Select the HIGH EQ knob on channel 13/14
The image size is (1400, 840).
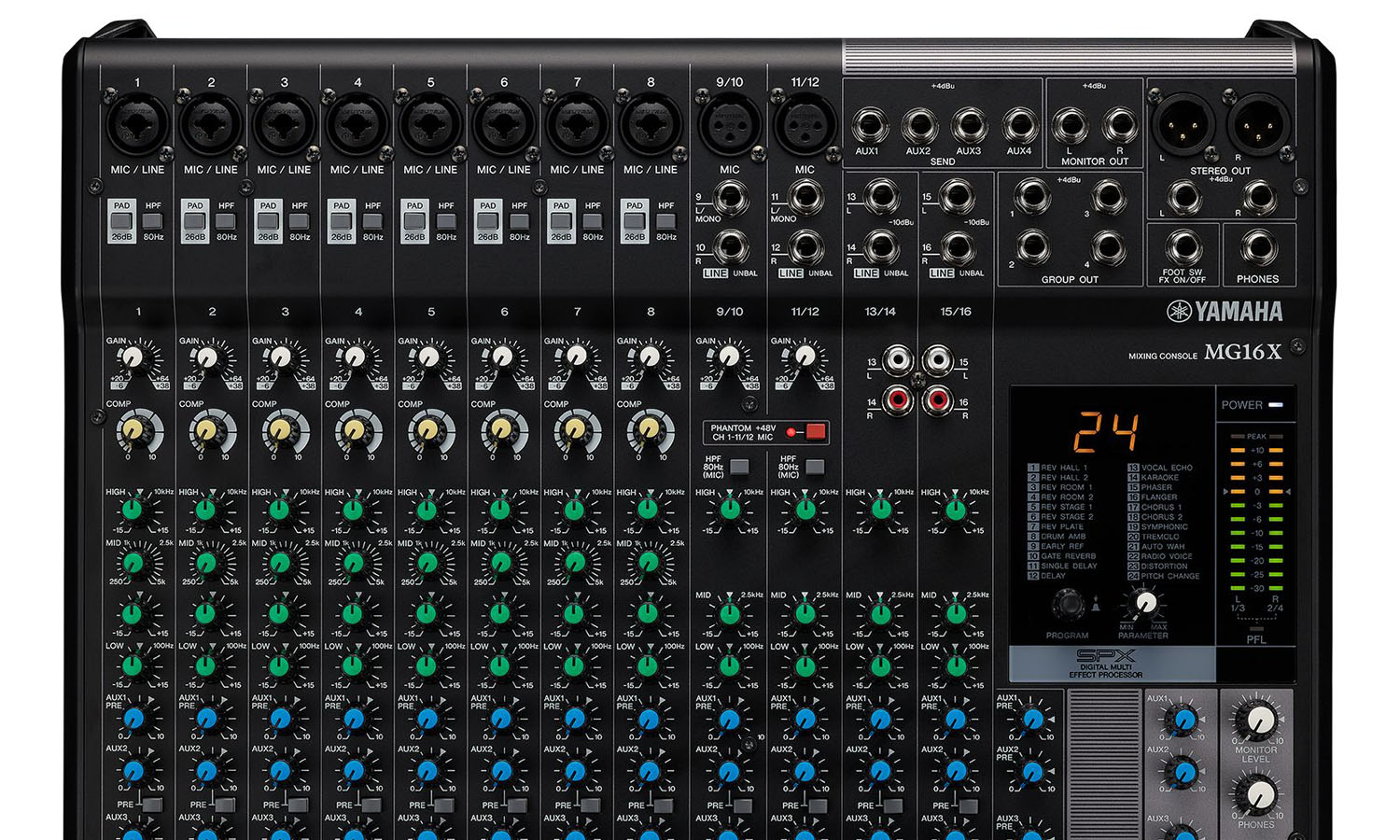click(880, 510)
